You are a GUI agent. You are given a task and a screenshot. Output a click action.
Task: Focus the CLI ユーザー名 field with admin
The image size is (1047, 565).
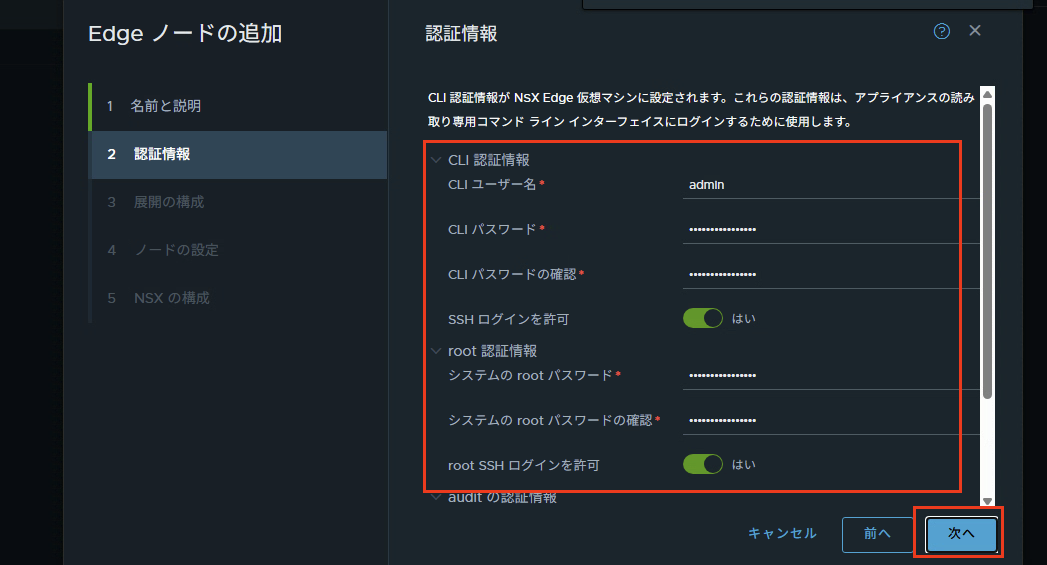(x=831, y=185)
